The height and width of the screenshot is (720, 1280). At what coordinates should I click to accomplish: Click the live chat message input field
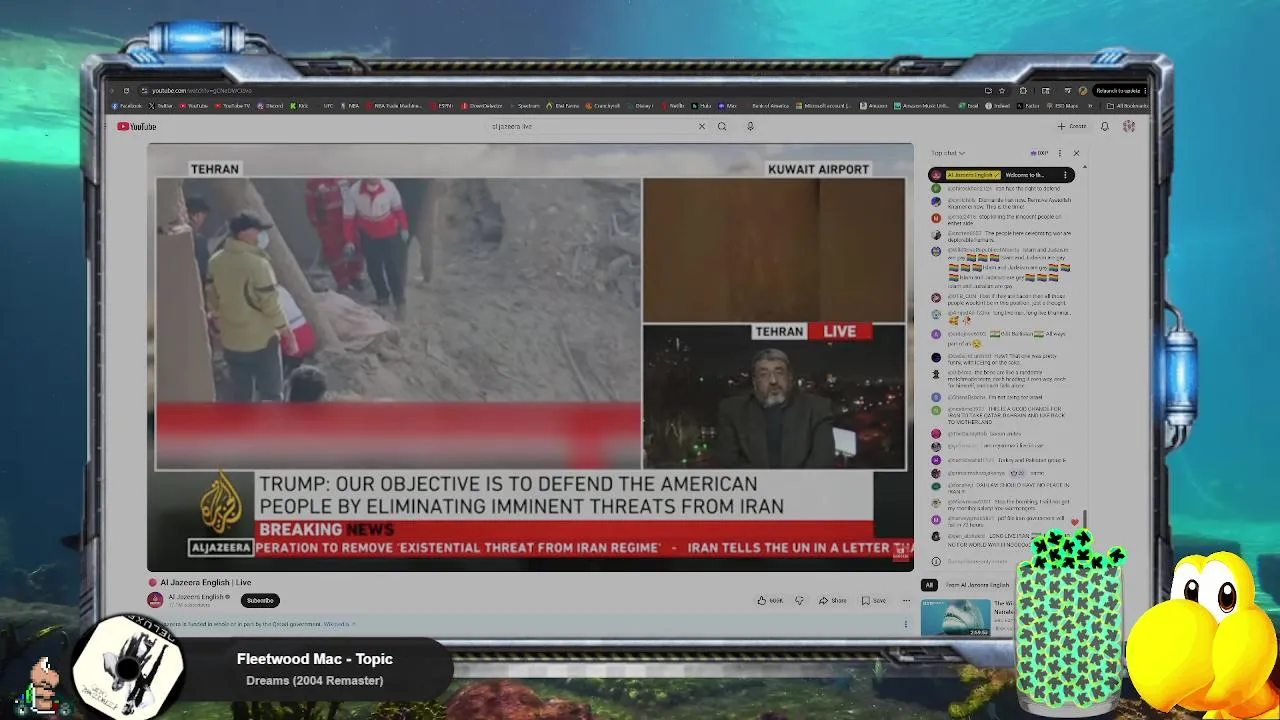(x=975, y=561)
